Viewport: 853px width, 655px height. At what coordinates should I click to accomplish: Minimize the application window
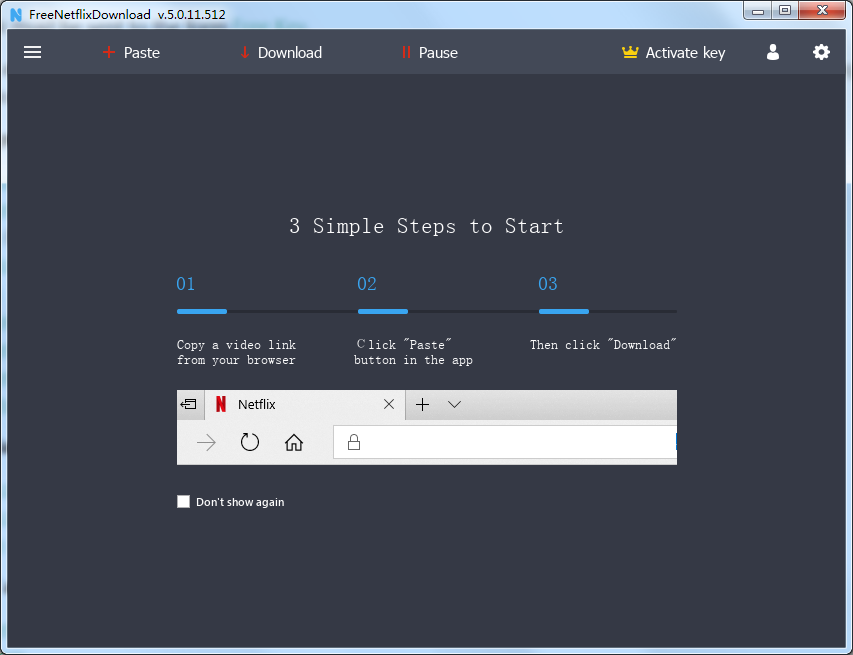pos(758,10)
